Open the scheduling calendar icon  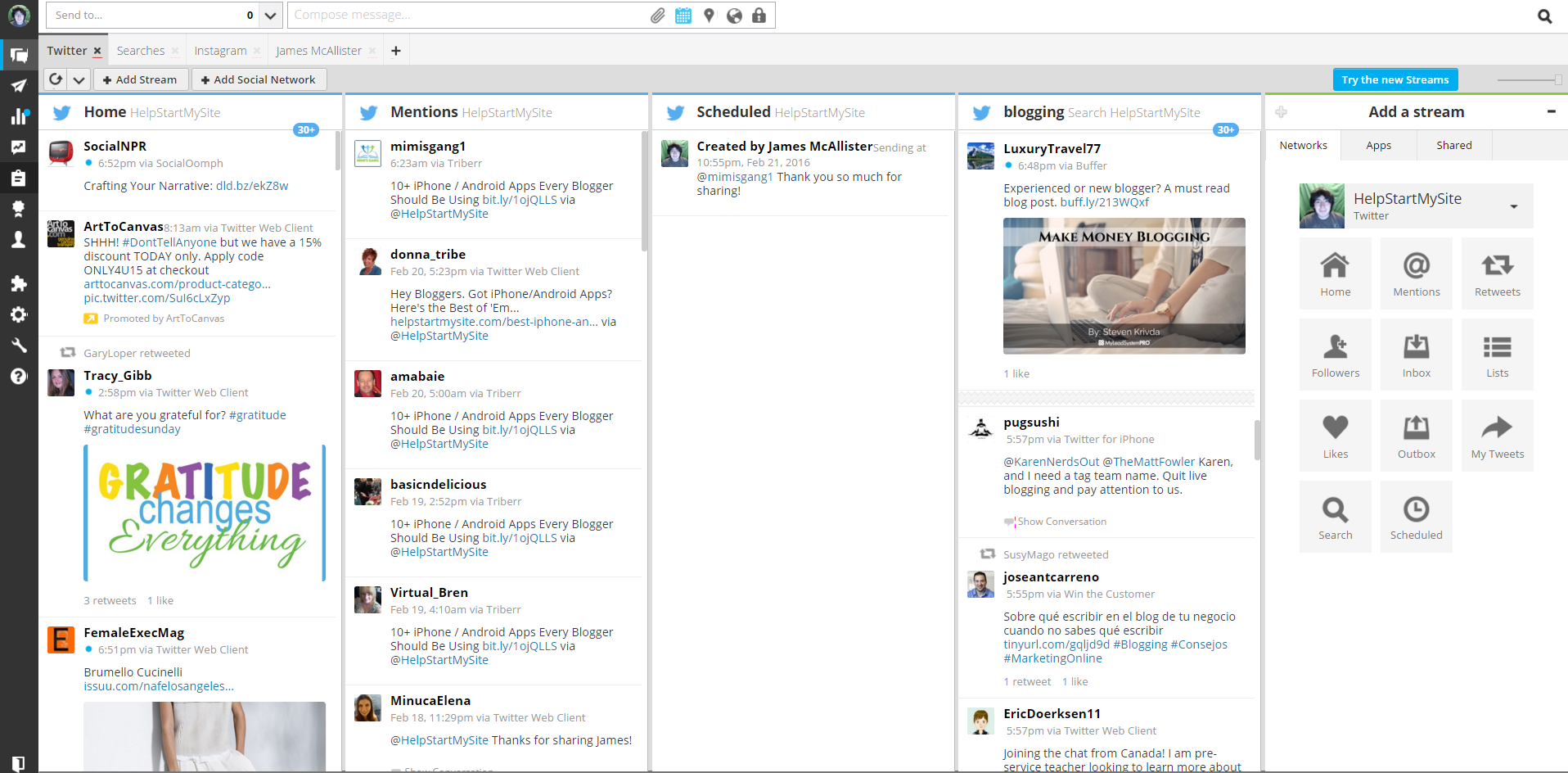coord(683,16)
